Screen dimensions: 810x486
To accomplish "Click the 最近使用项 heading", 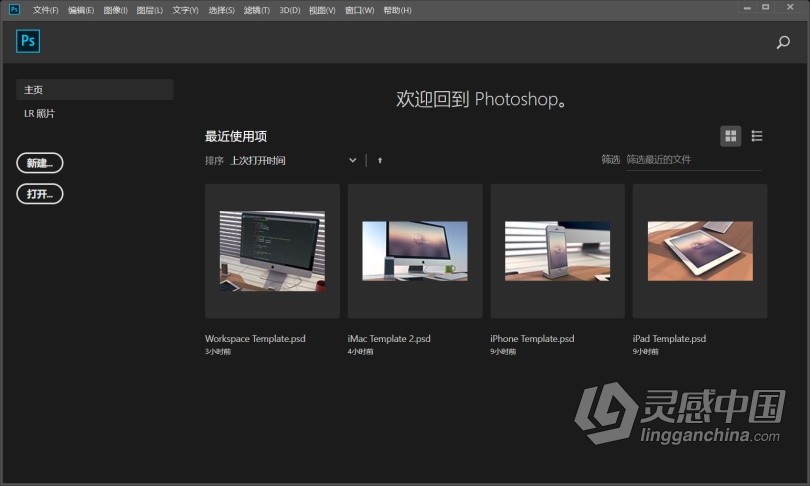I will tap(236, 136).
